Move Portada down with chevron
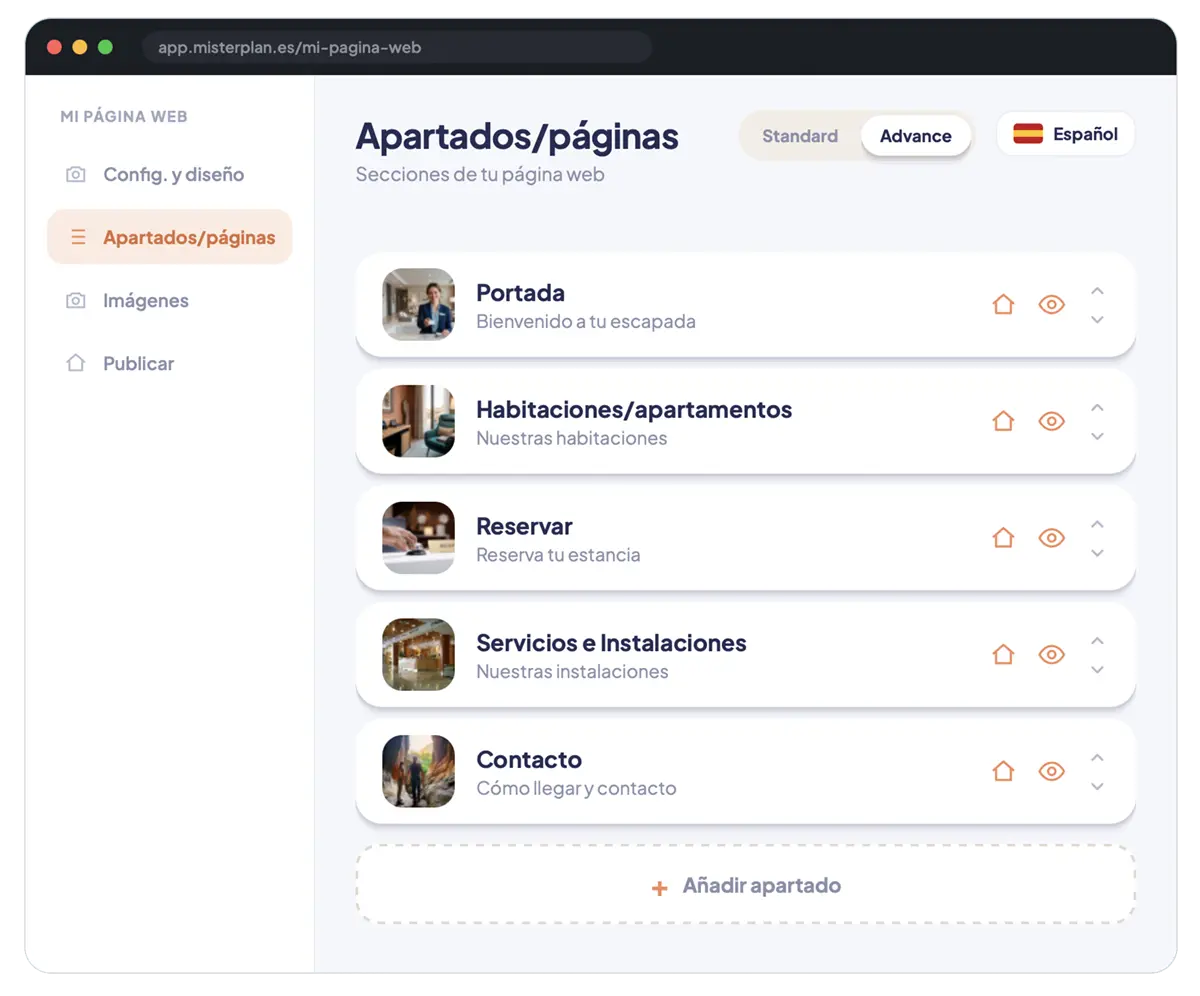 point(1097,319)
